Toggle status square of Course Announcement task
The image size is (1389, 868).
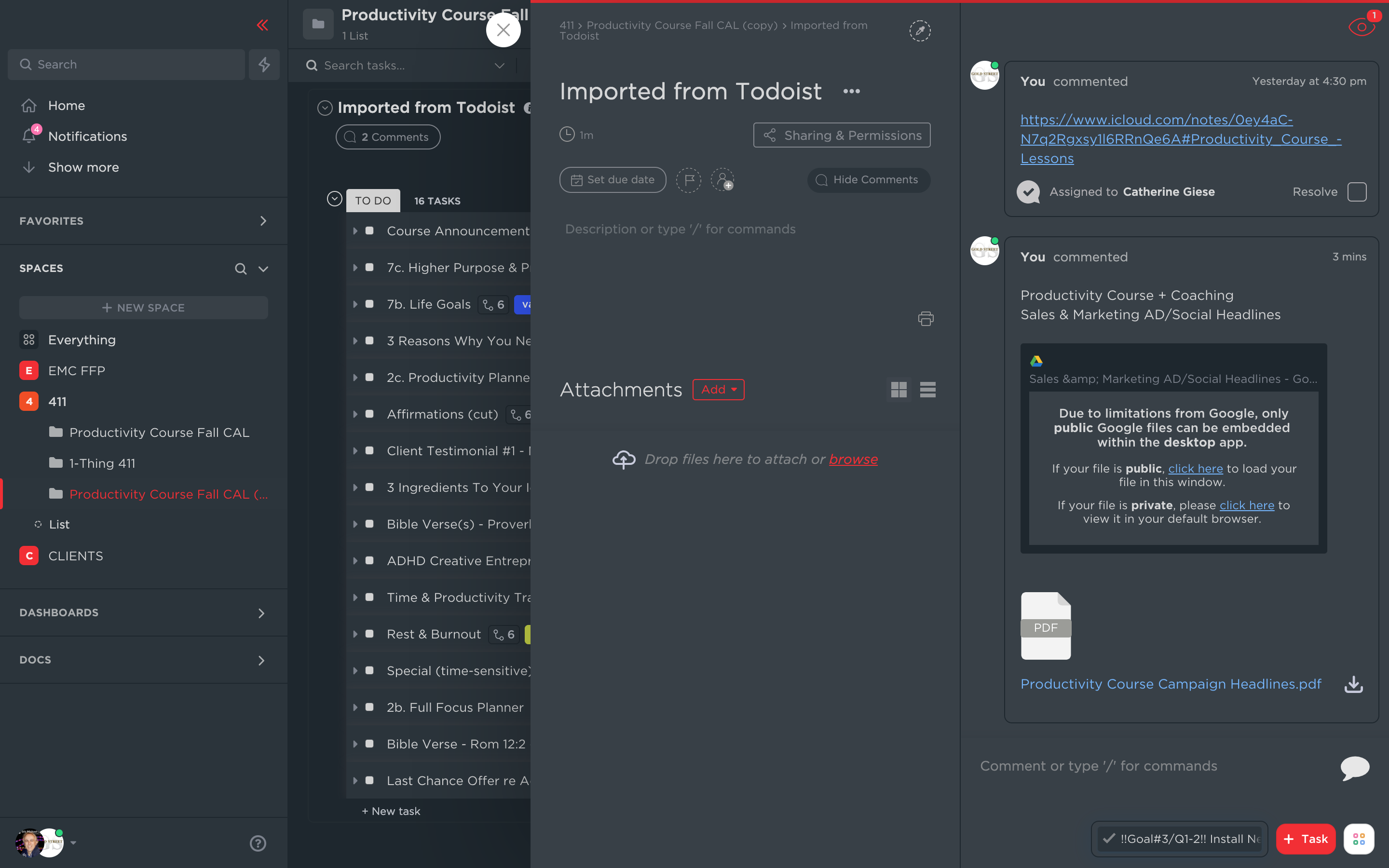click(369, 231)
